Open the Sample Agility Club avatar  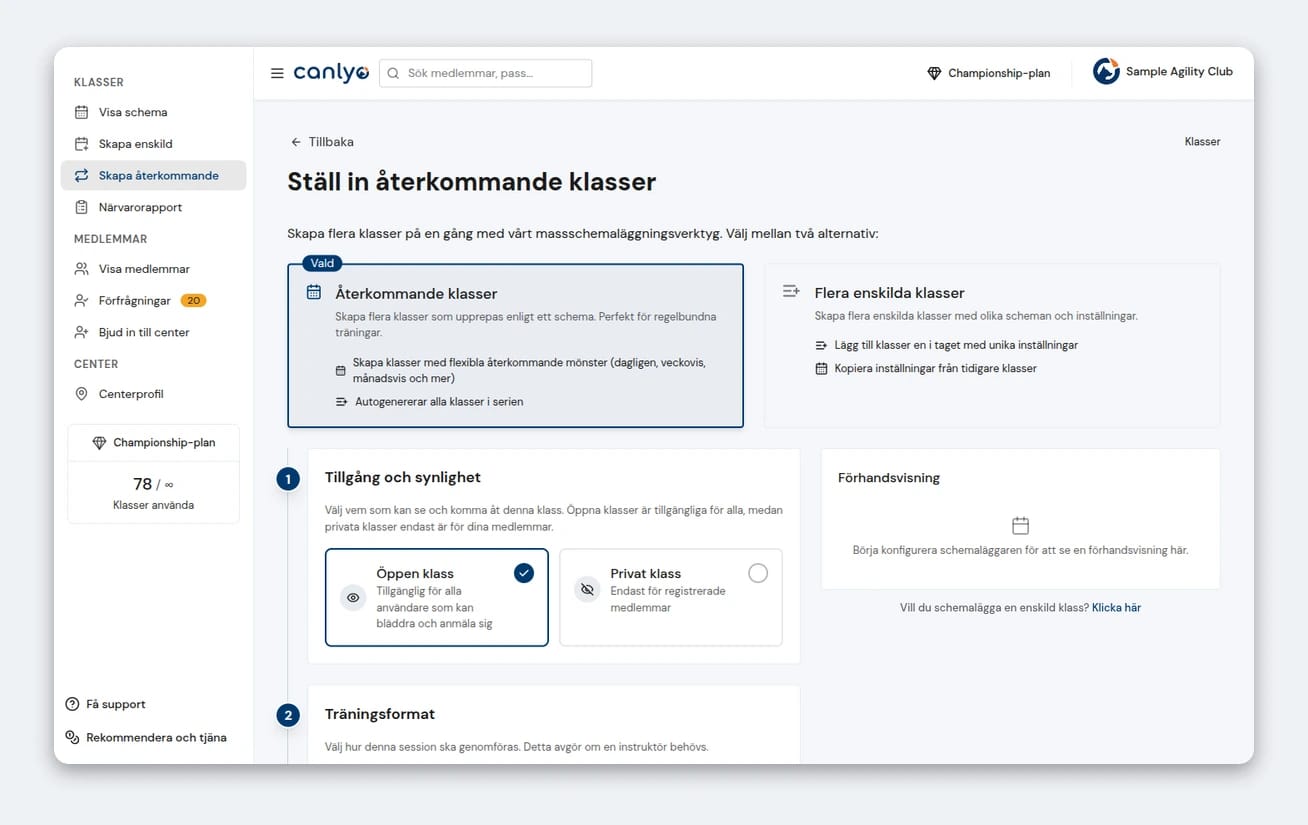(1106, 71)
